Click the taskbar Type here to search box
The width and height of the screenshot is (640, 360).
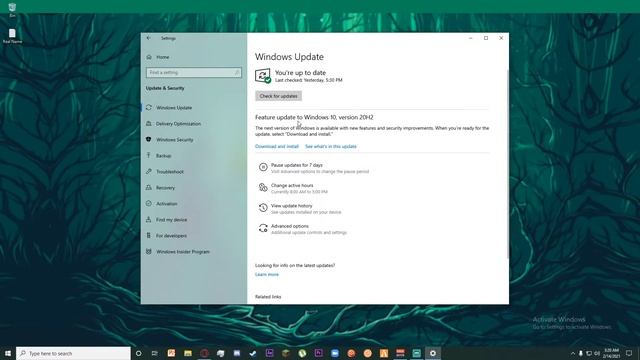[x=73, y=353]
